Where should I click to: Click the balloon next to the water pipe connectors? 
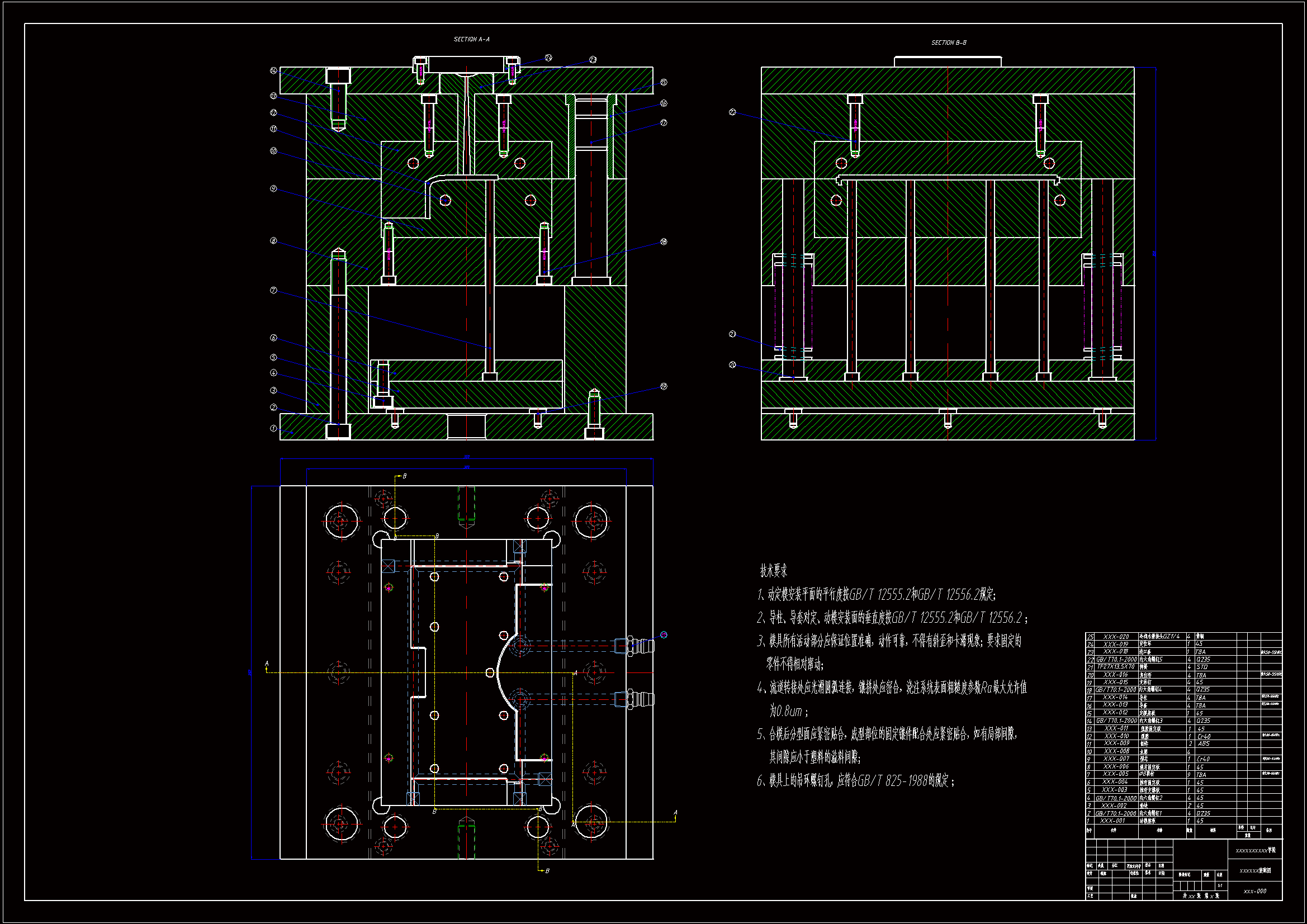click(664, 635)
